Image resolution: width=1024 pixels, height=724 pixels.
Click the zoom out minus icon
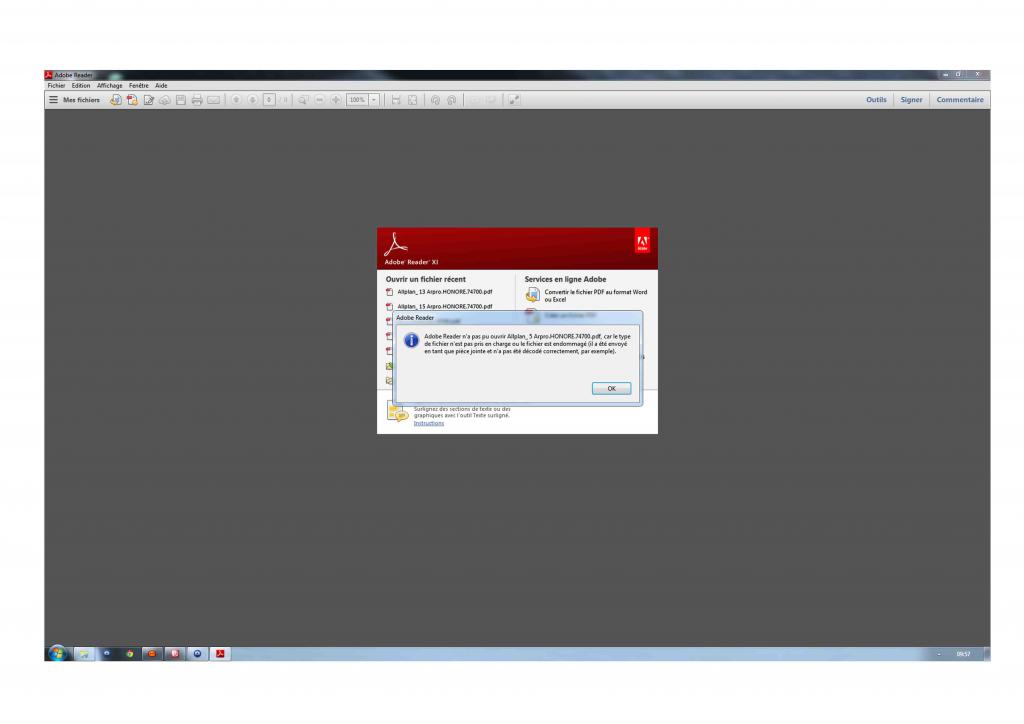point(319,100)
